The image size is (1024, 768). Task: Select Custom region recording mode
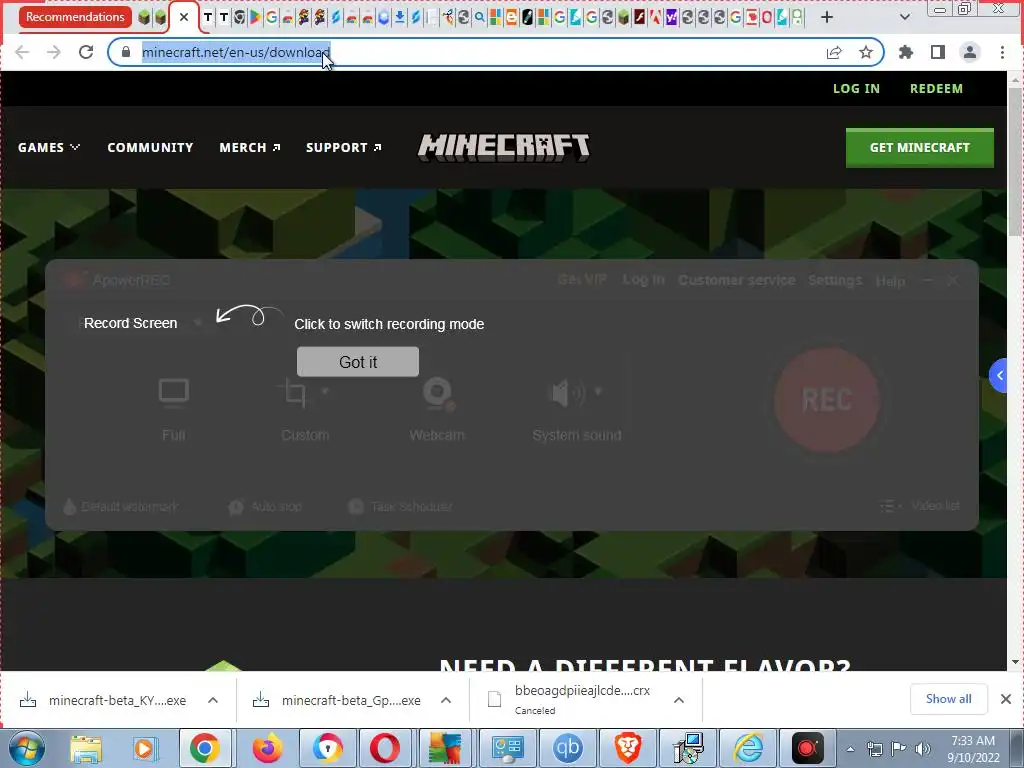304,409
